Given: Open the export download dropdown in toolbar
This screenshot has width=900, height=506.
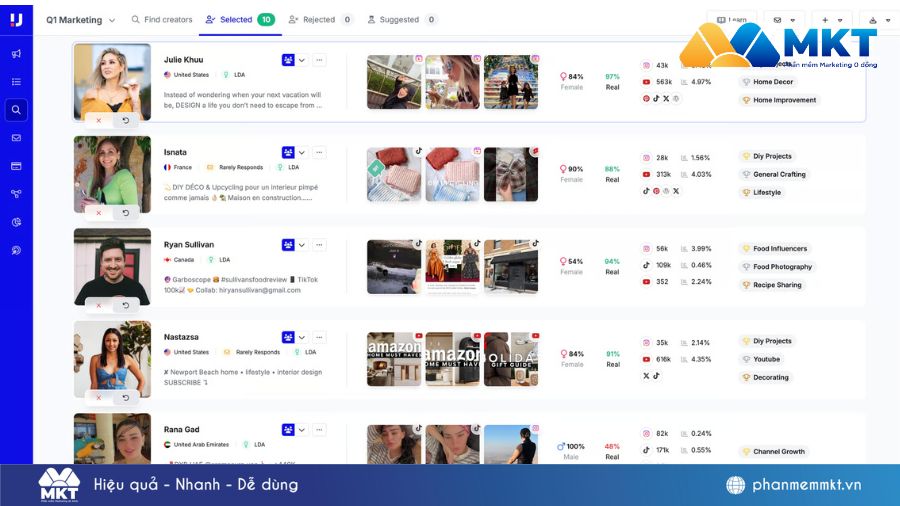Looking at the screenshot, I should click(x=880, y=20).
